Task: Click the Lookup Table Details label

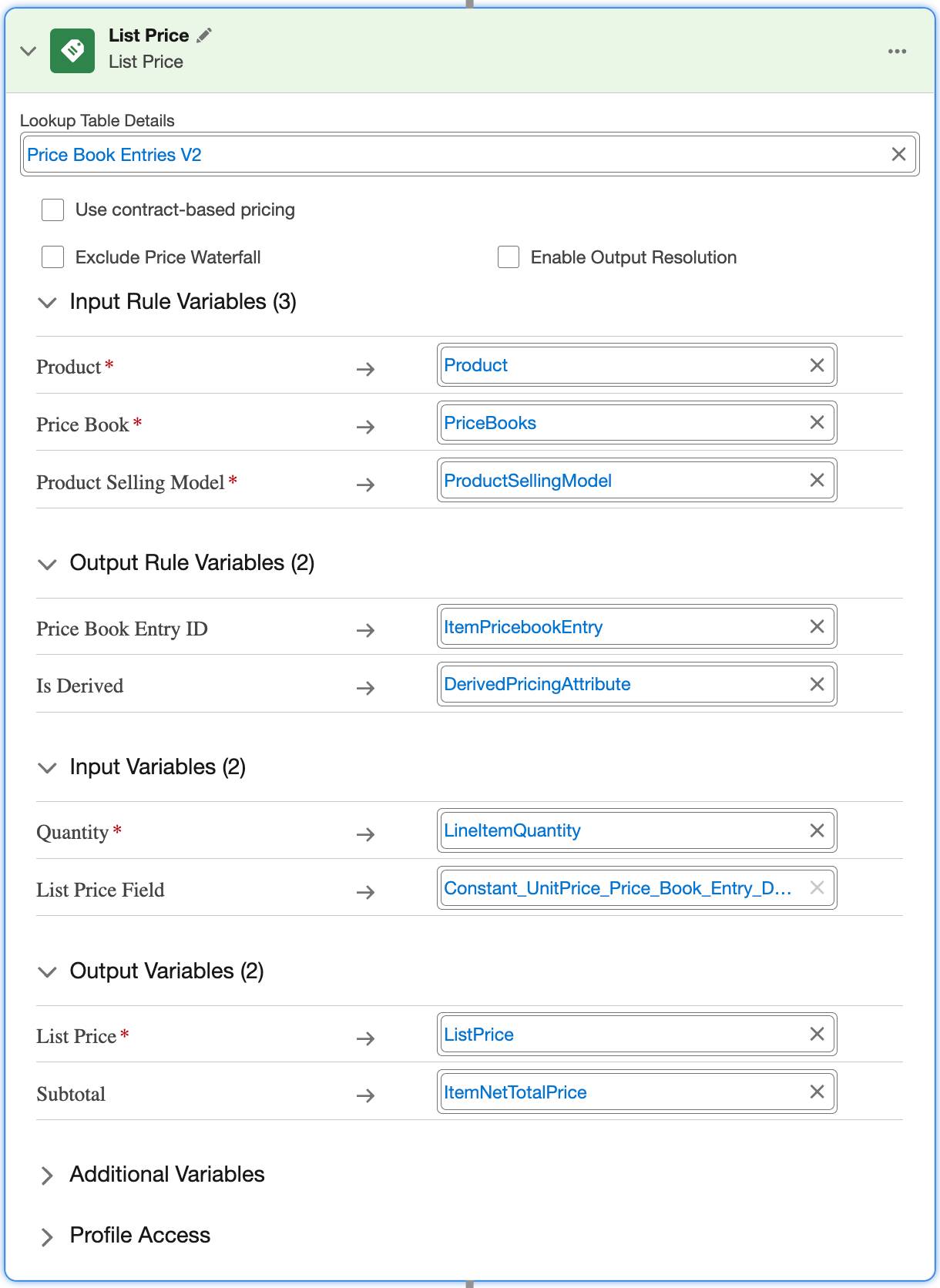Action: click(x=97, y=120)
